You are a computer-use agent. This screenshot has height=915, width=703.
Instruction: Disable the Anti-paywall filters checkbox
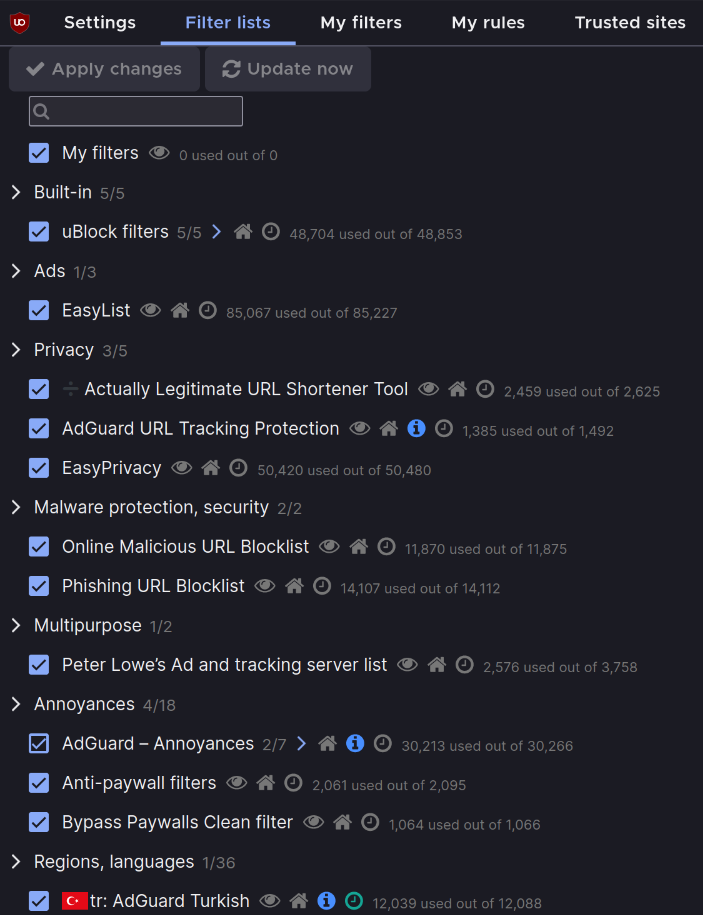(x=39, y=783)
